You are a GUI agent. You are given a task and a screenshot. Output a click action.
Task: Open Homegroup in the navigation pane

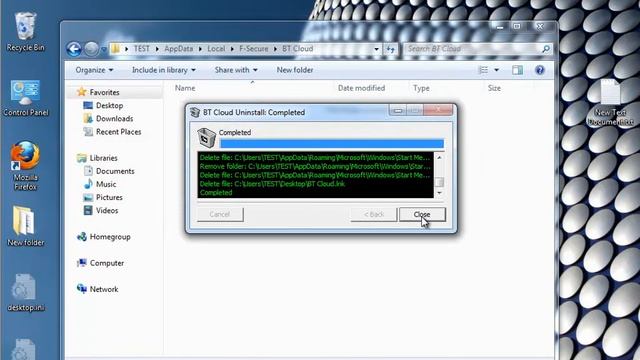pos(110,237)
